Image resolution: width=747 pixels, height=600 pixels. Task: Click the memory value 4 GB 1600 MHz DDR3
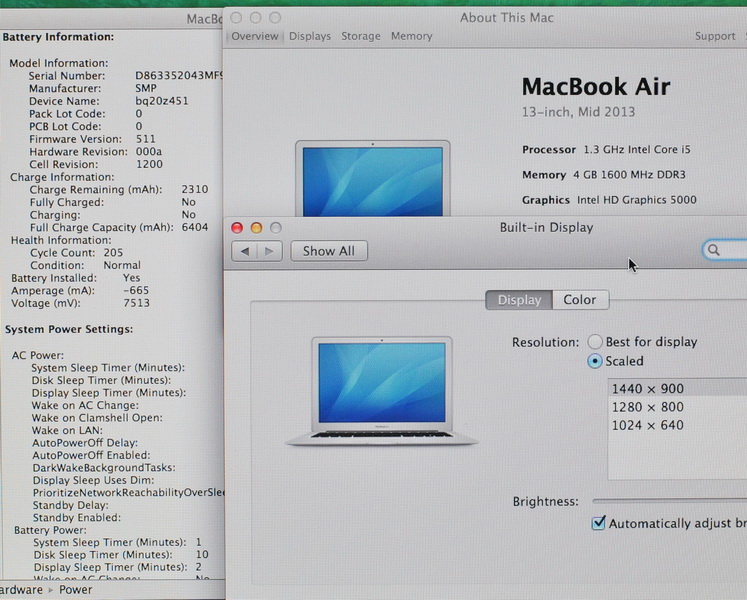point(629,175)
